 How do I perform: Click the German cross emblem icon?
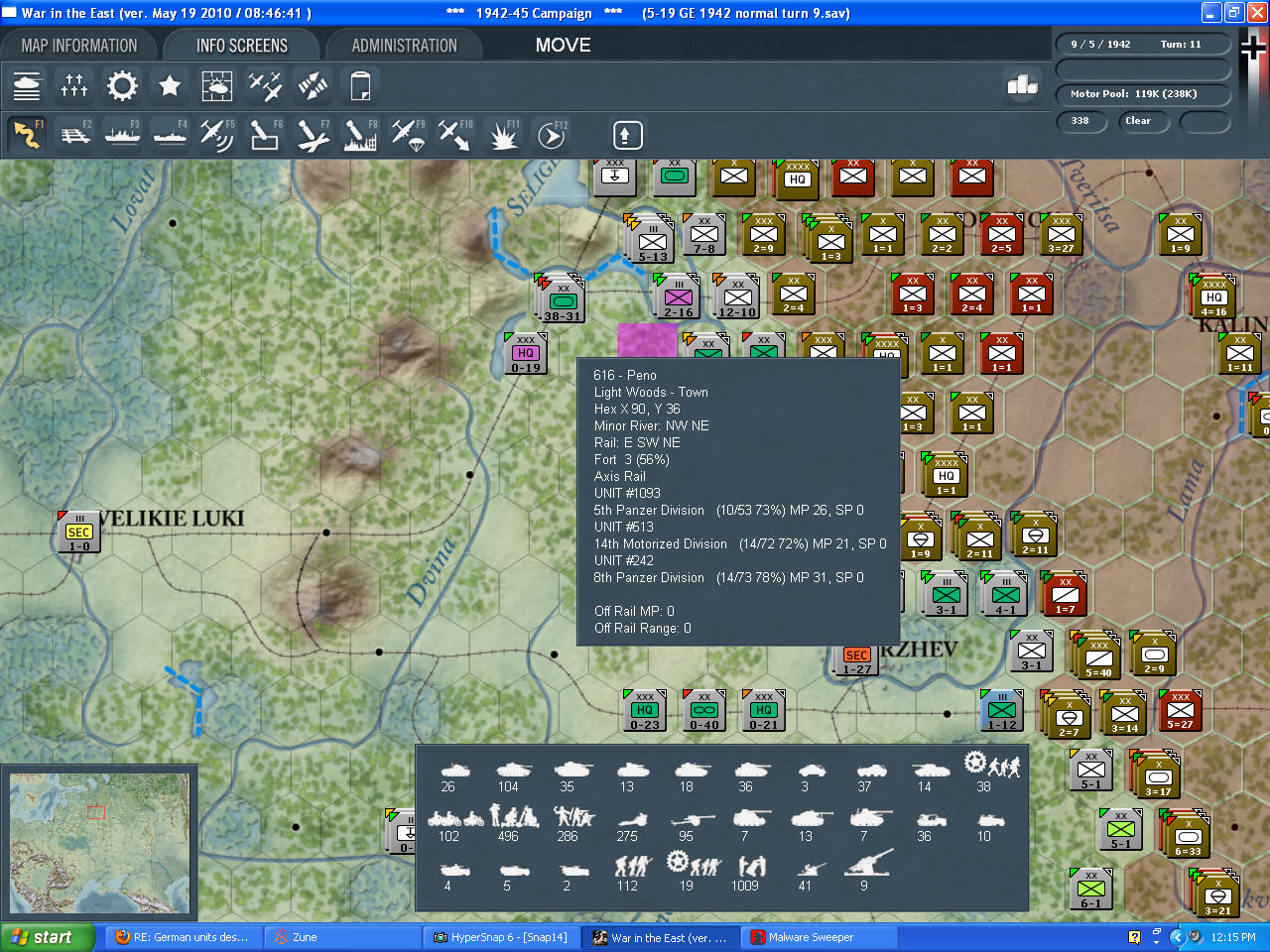click(1254, 47)
